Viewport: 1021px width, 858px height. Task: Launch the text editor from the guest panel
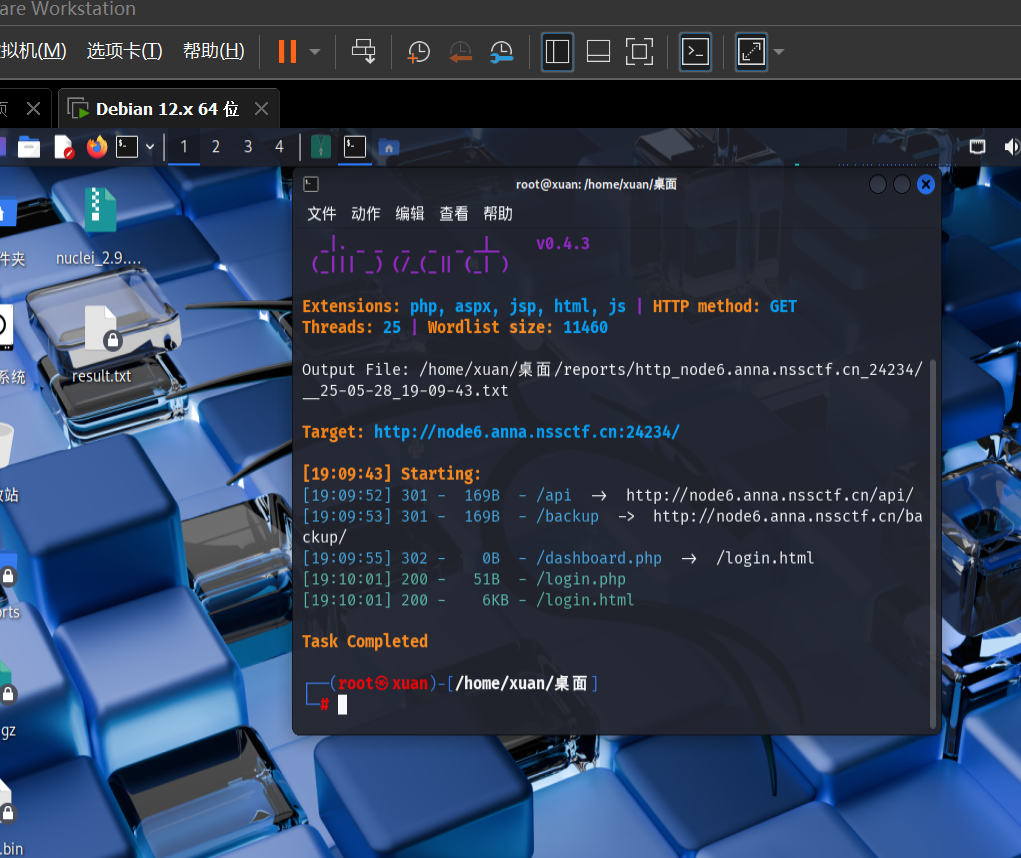pyautogui.click(x=63, y=147)
